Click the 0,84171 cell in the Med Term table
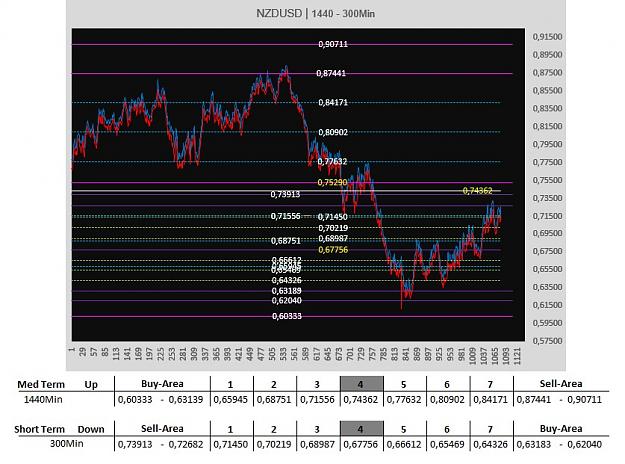 pyautogui.click(x=491, y=399)
